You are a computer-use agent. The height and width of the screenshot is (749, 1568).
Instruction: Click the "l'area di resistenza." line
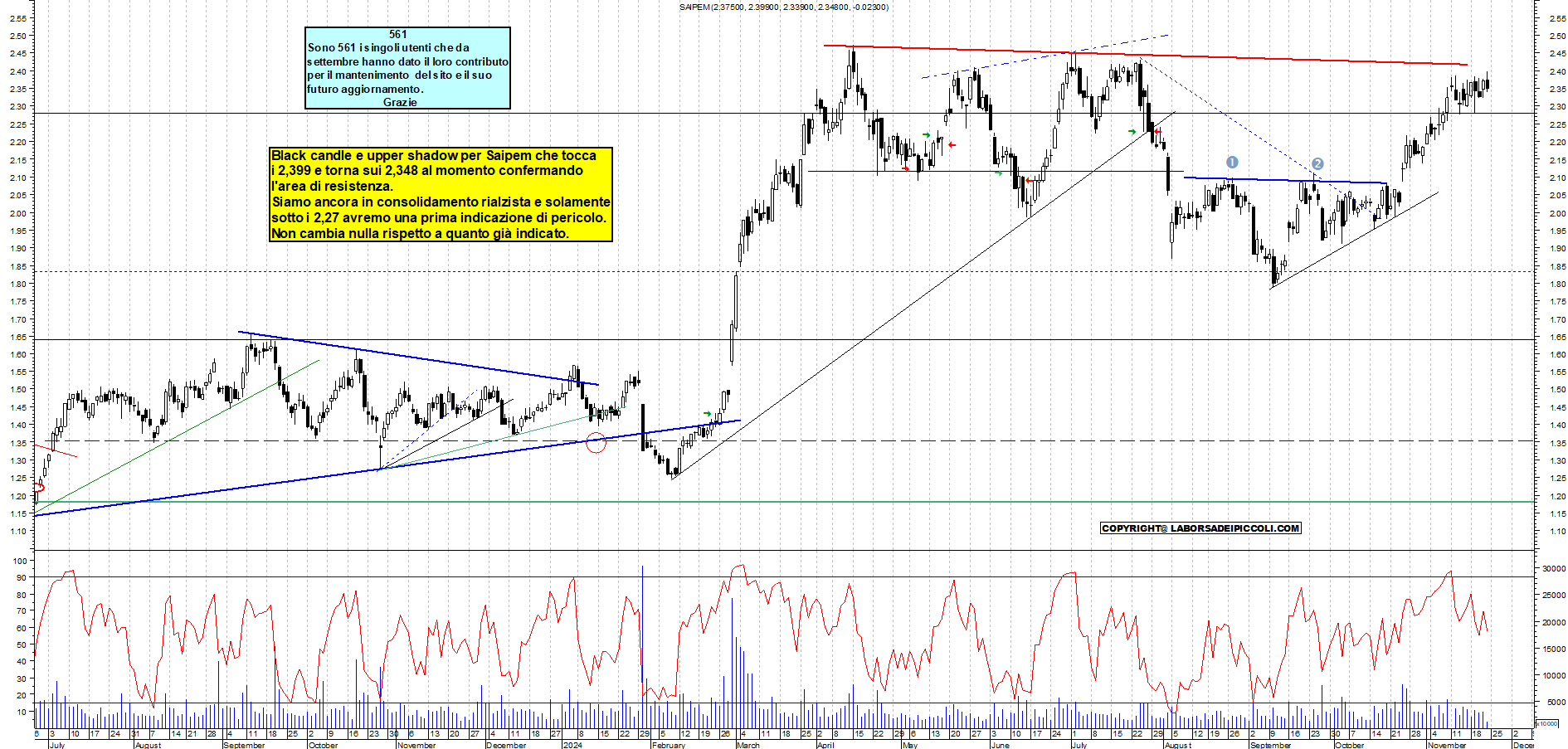click(332, 186)
